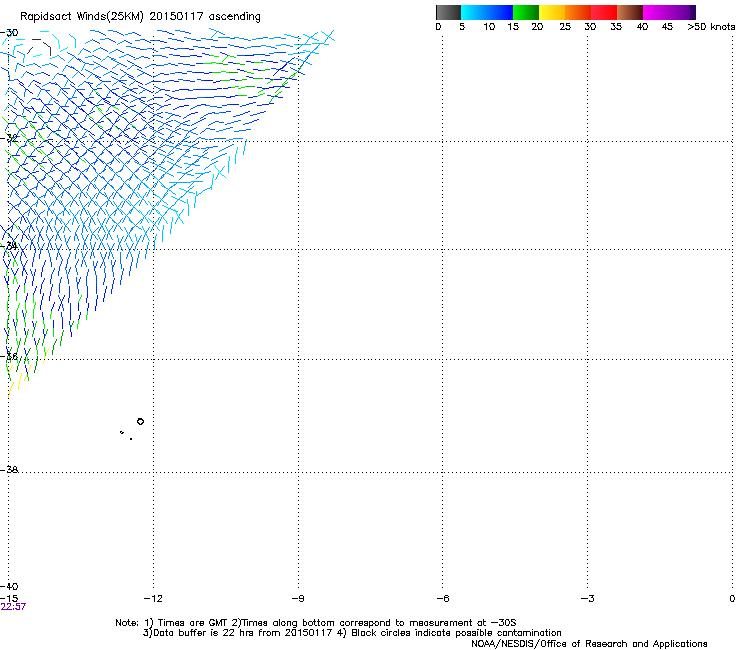Screen dimensions: 740x650
Task: Click the 'NOAA/NESDIS/Office of Research and Applications' credit
Action: 589,644
